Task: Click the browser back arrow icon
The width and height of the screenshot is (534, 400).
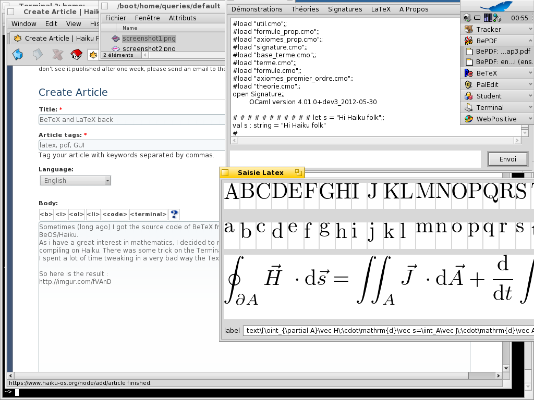Action: pyautogui.click(x=18, y=54)
